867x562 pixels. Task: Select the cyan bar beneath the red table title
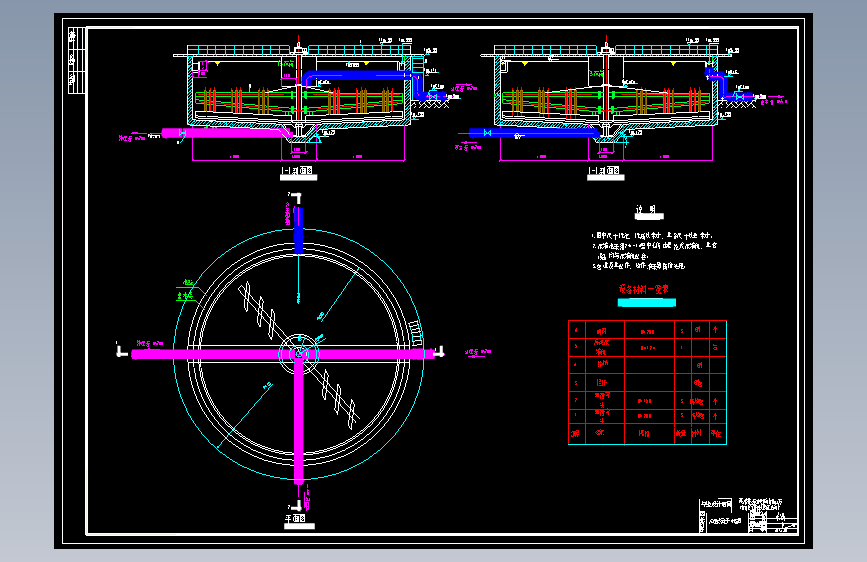click(646, 302)
